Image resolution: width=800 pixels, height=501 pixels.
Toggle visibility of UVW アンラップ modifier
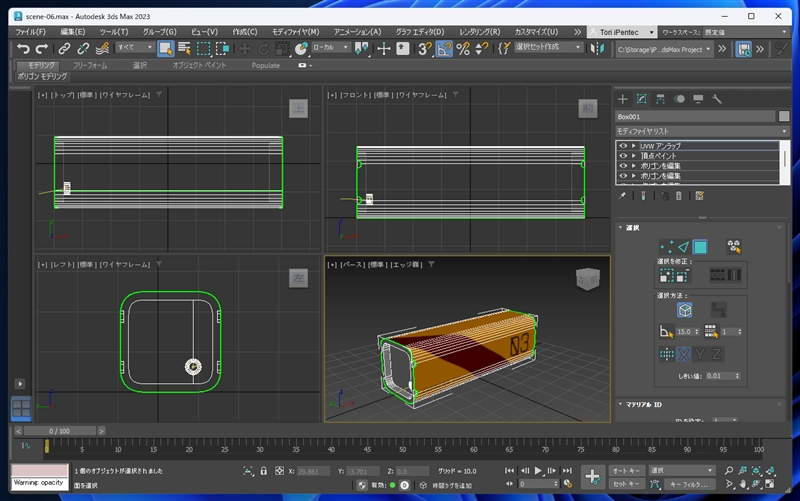[623, 146]
